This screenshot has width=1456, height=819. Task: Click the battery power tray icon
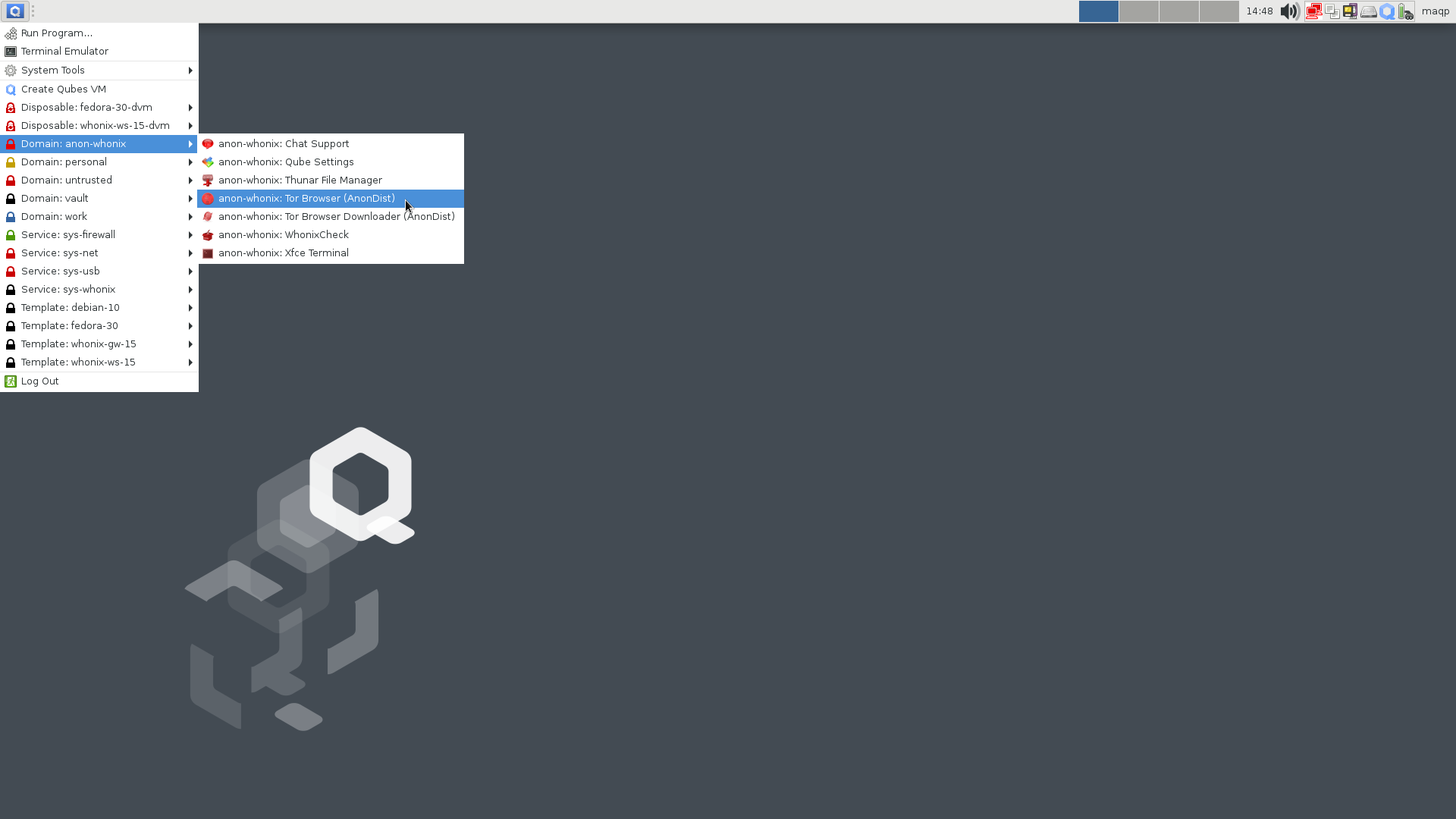tap(1405, 11)
